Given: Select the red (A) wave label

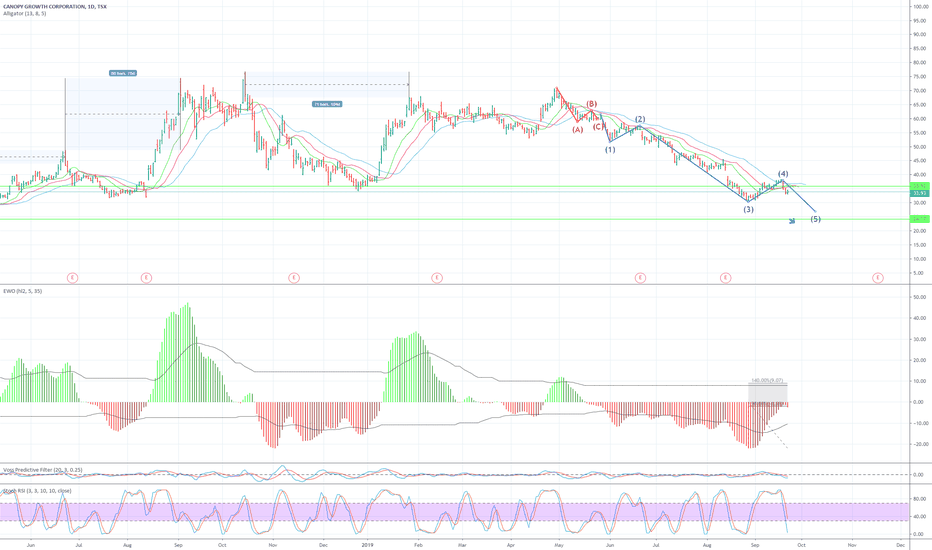Looking at the screenshot, I should pyautogui.click(x=578, y=130).
